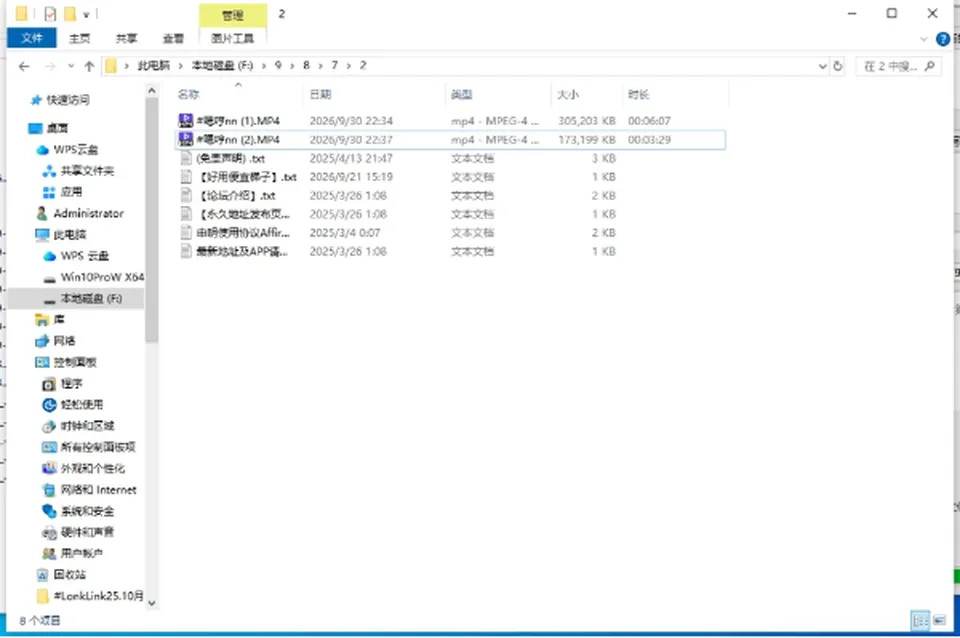Collapse the ribbon using the chevron
Image resolution: width=960 pixels, height=638 pixels.
coord(923,39)
